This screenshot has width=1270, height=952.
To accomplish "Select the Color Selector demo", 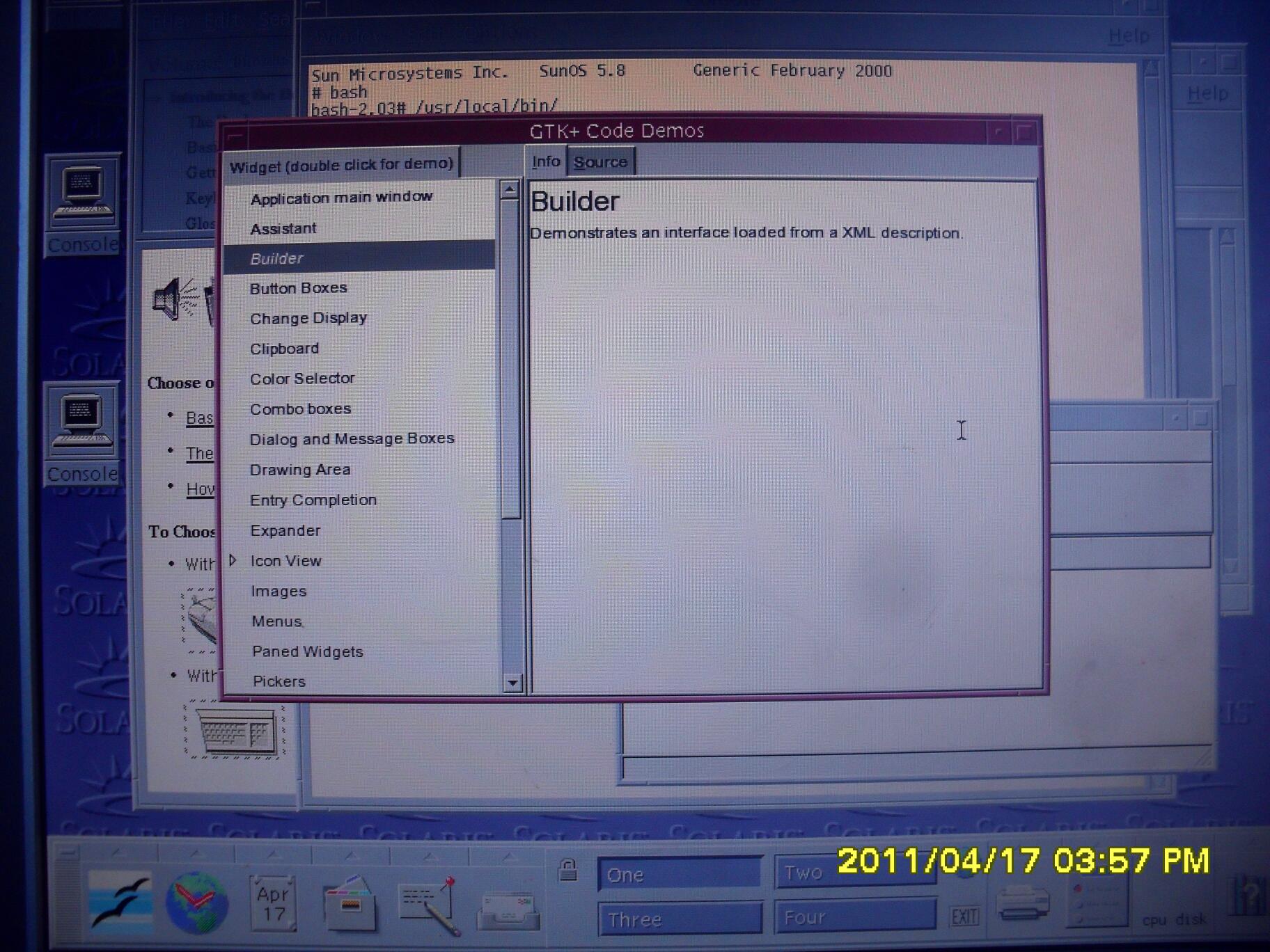I will [302, 379].
